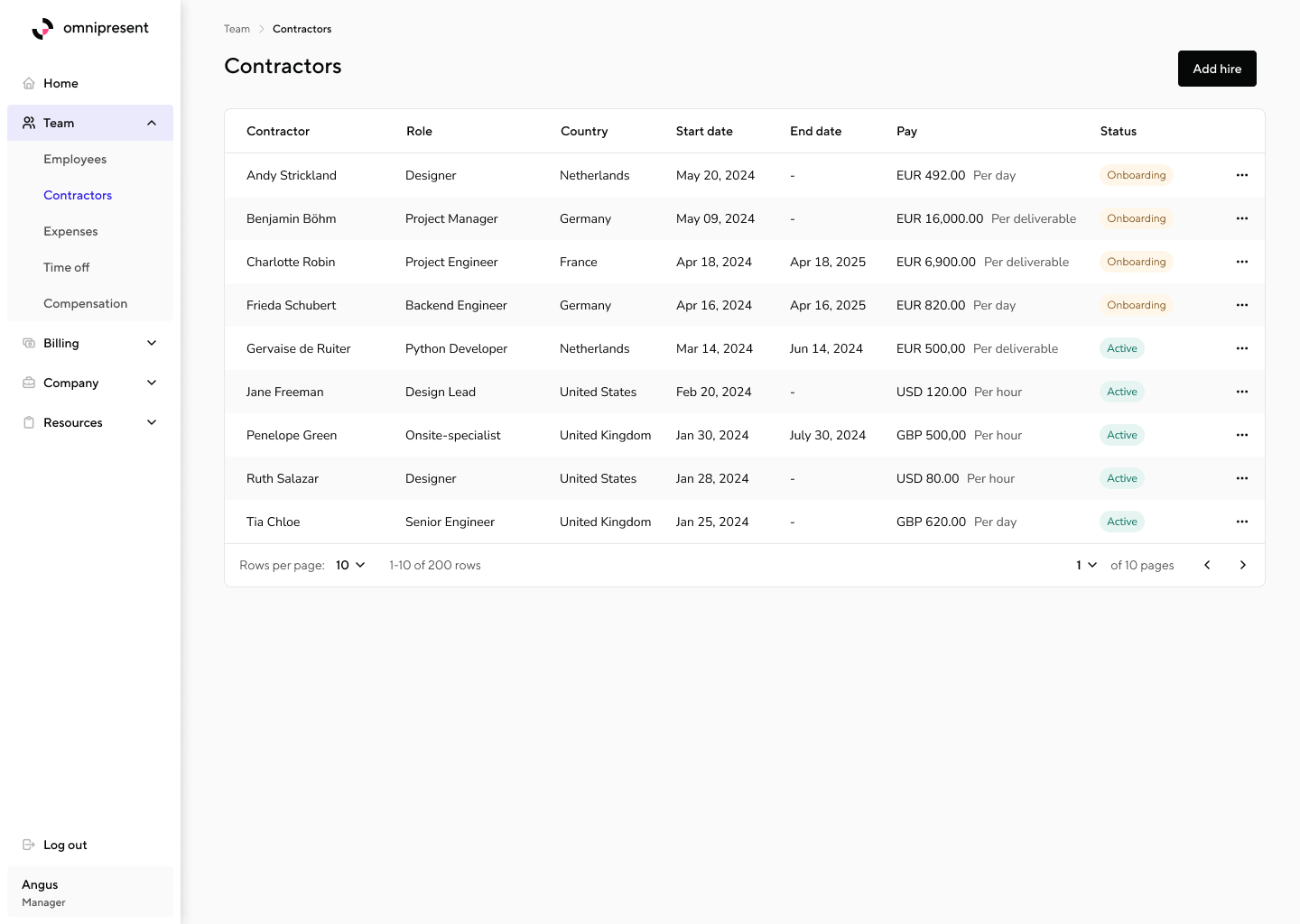Click the GBP 620.00 pay value
The height and width of the screenshot is (924, 1300).
click(931, 522)
